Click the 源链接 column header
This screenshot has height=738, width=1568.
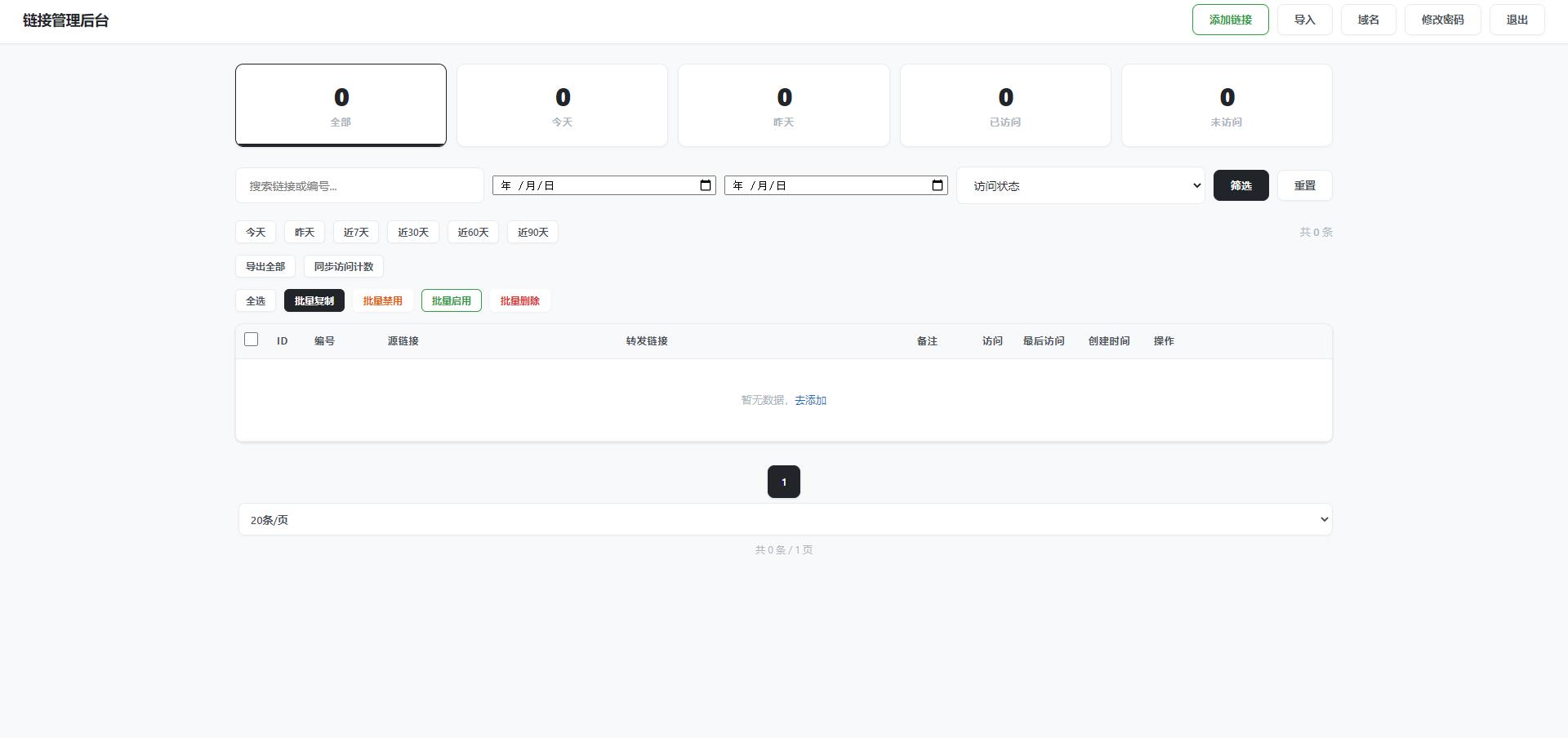(x=403, y=341)
